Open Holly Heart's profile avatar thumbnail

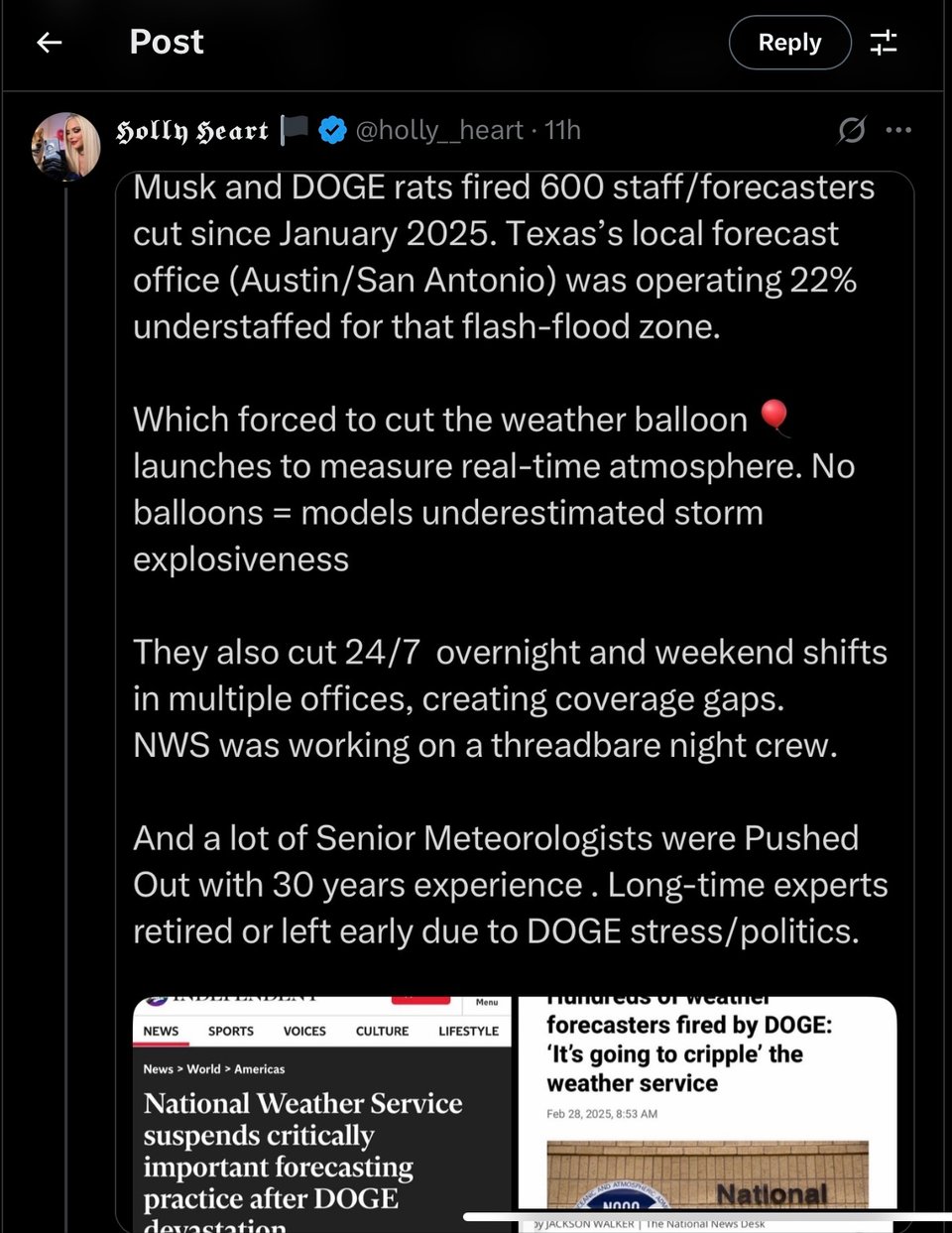[x=65, y=145]
